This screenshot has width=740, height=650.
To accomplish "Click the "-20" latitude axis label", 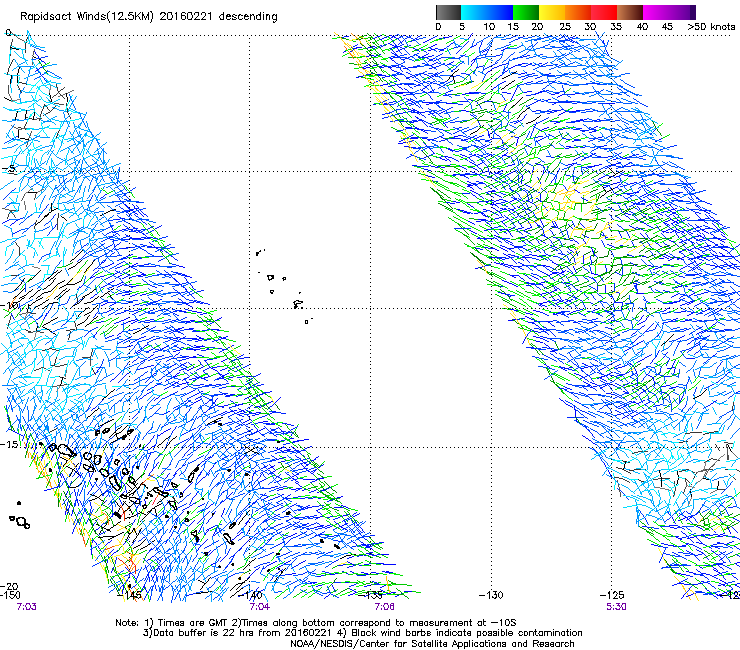I will point(9,586).
